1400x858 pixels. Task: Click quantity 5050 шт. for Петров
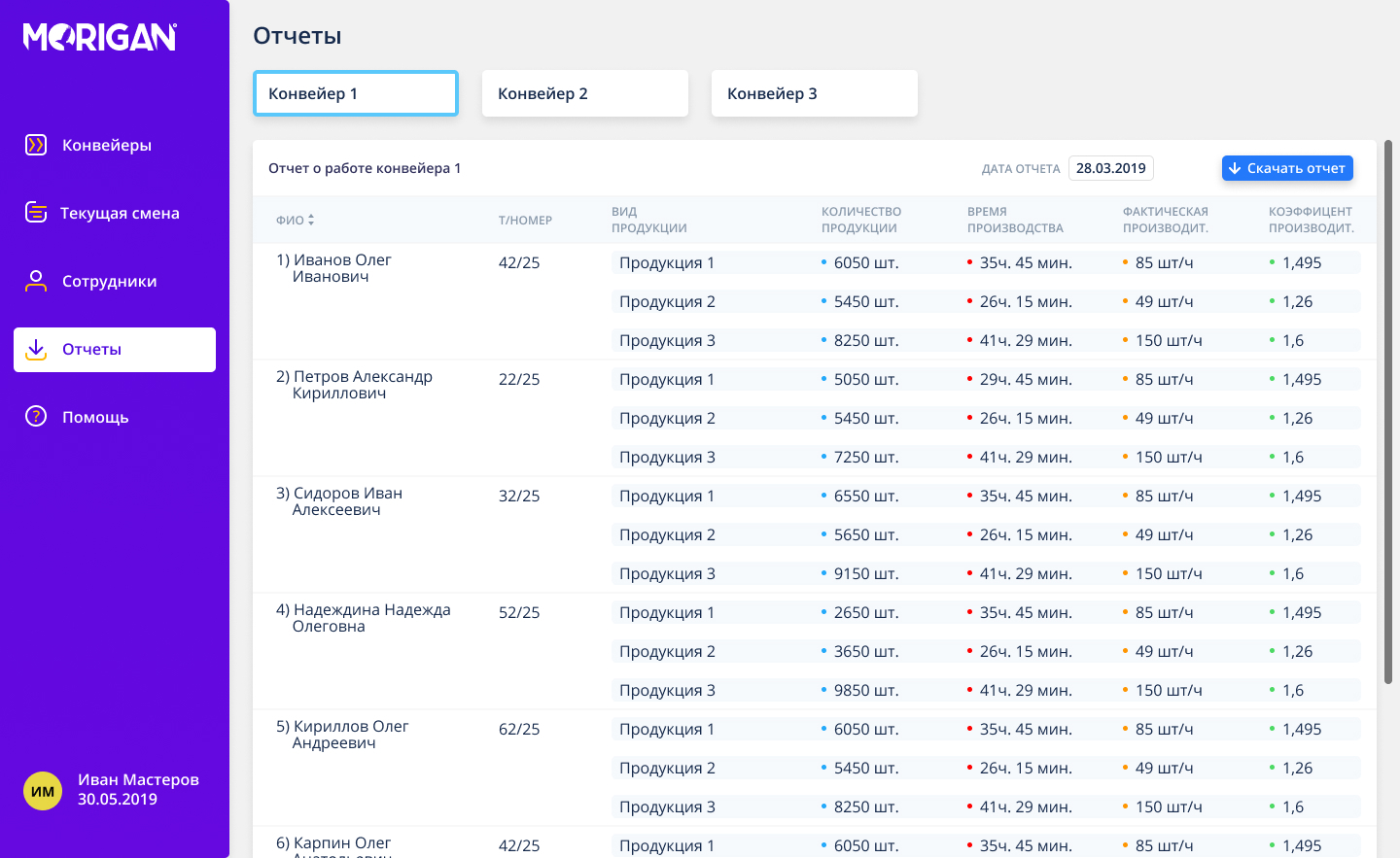coord(866,379)
